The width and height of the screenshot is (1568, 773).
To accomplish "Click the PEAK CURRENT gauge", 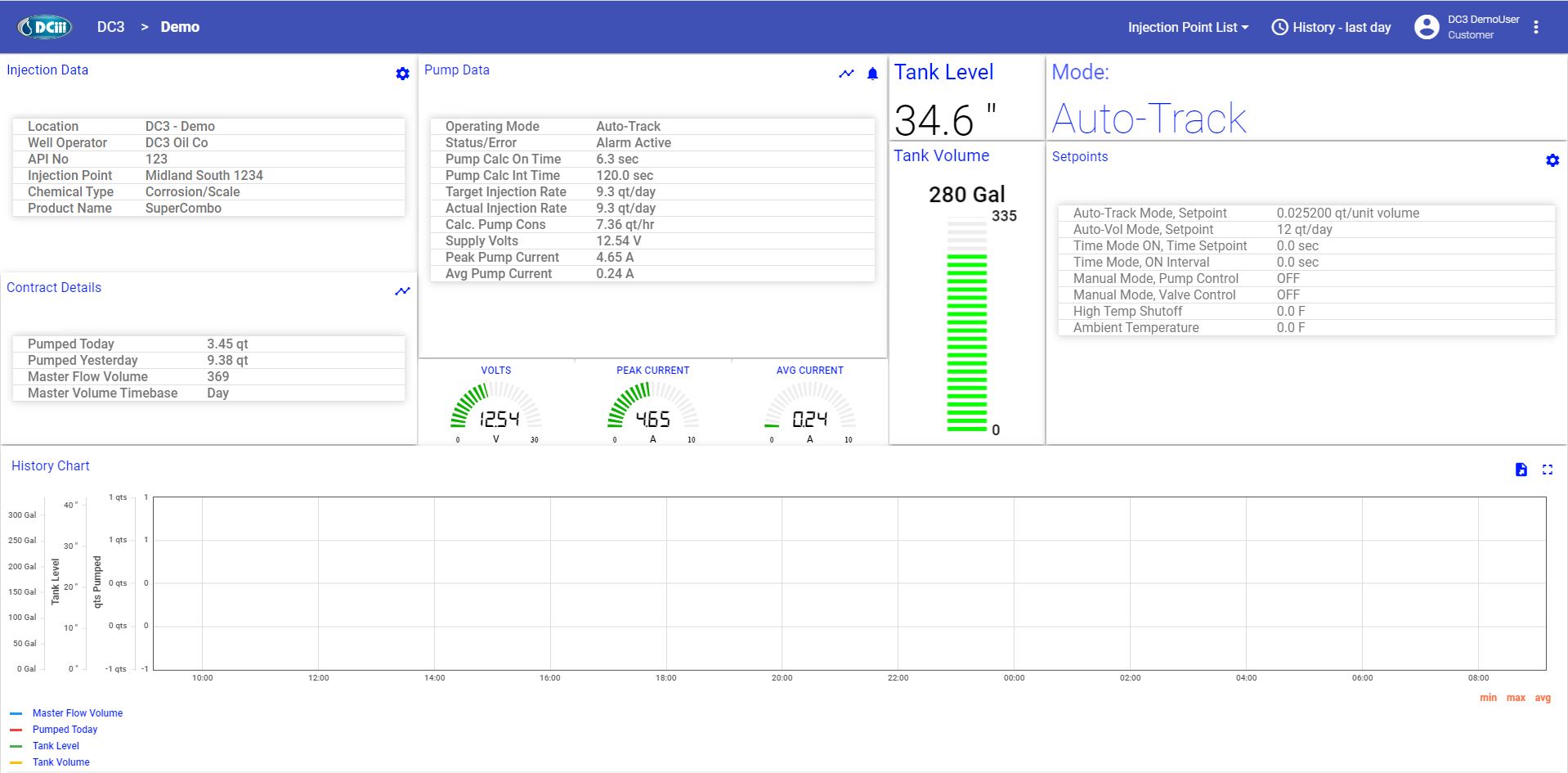I will point(653,405).
